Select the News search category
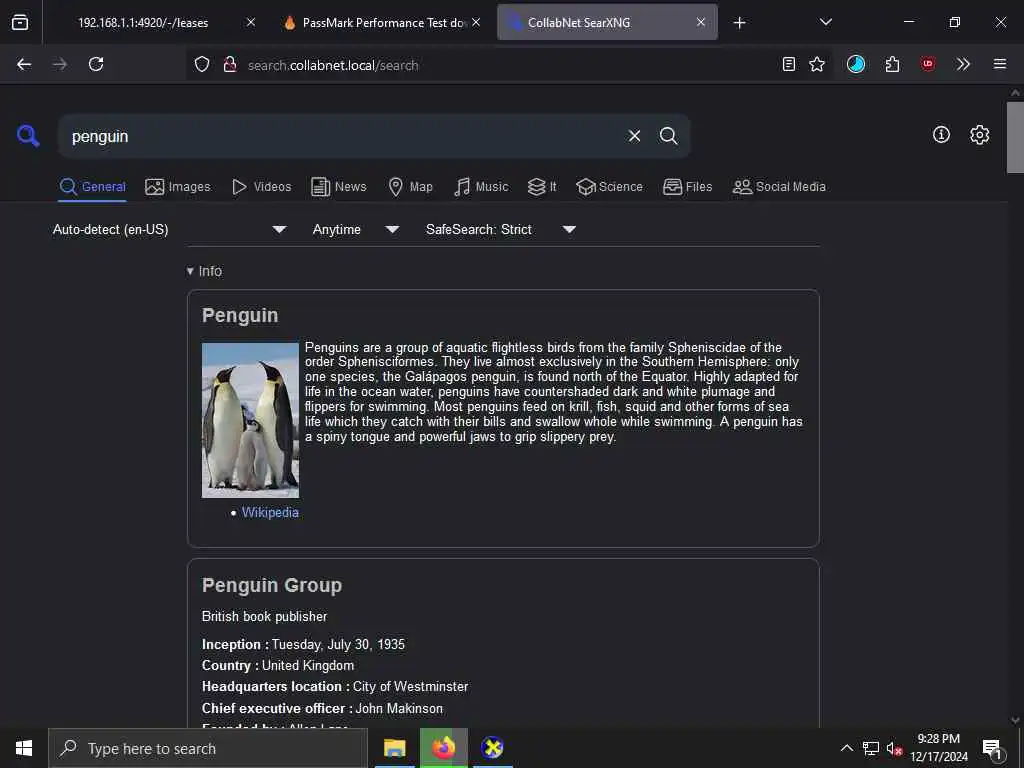Viewport: 1024px width, 768px height. [x=338, y=187]
